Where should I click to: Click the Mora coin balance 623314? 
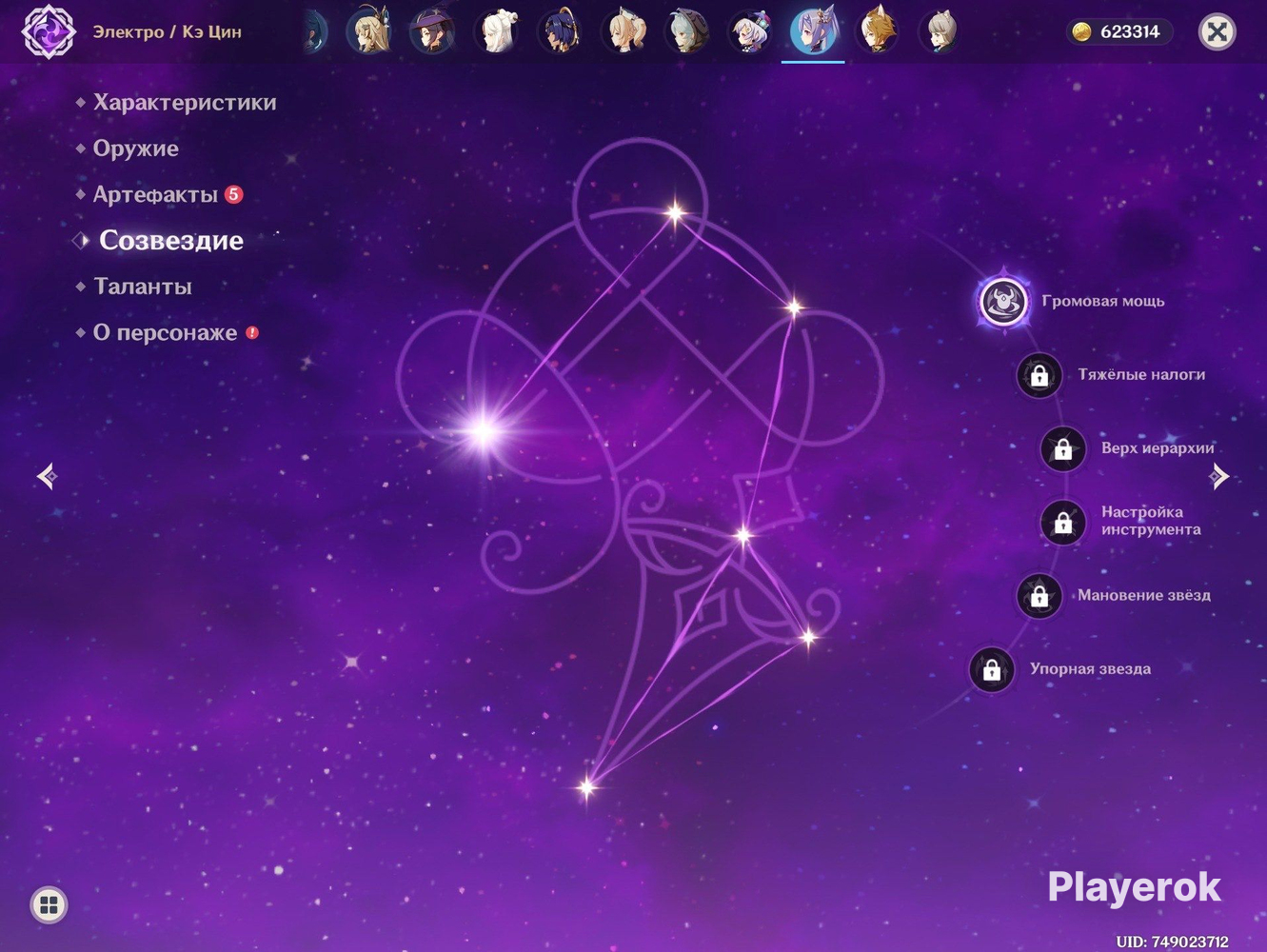point(1119,31)
